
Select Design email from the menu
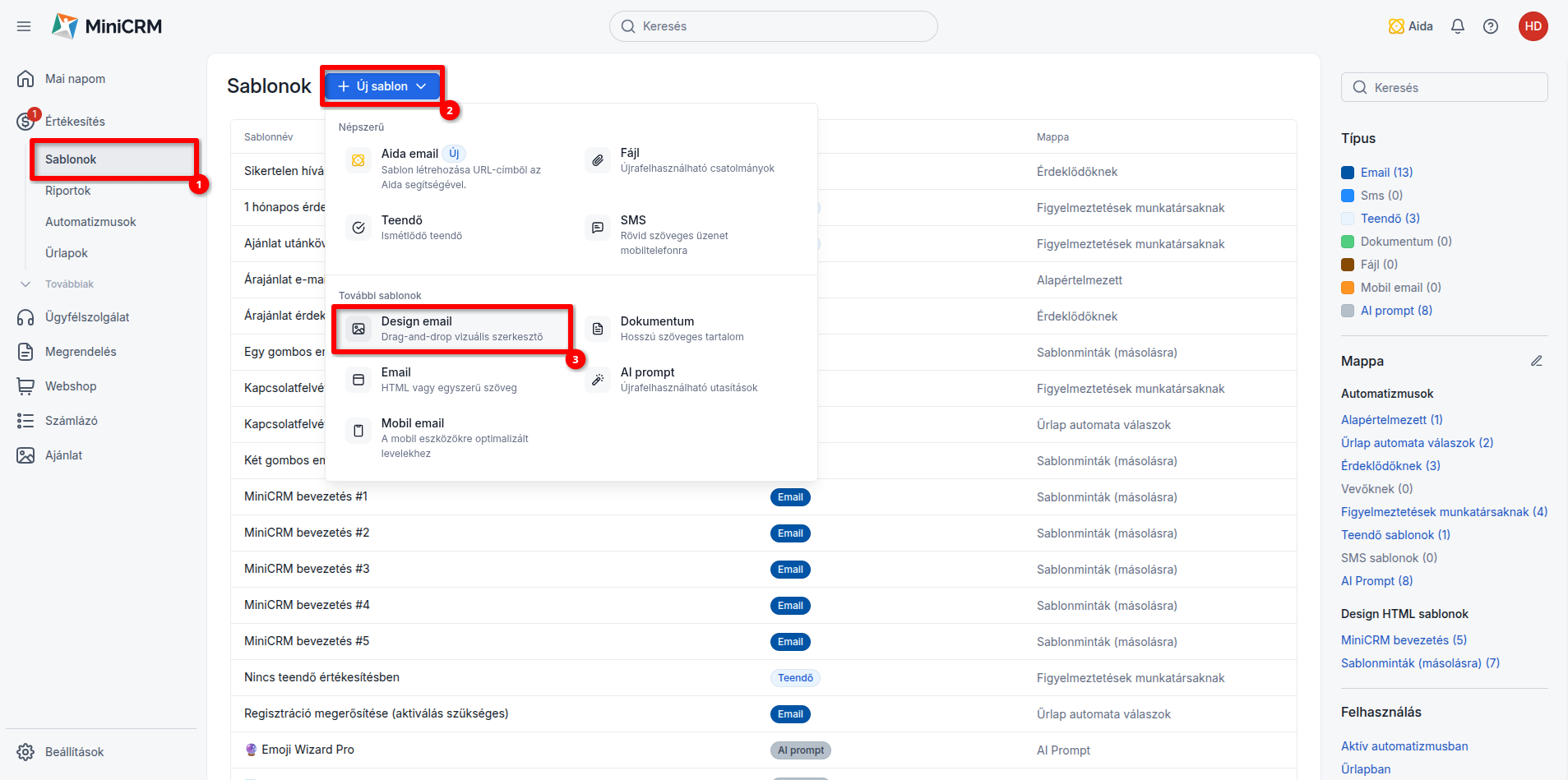coord(451,329)
